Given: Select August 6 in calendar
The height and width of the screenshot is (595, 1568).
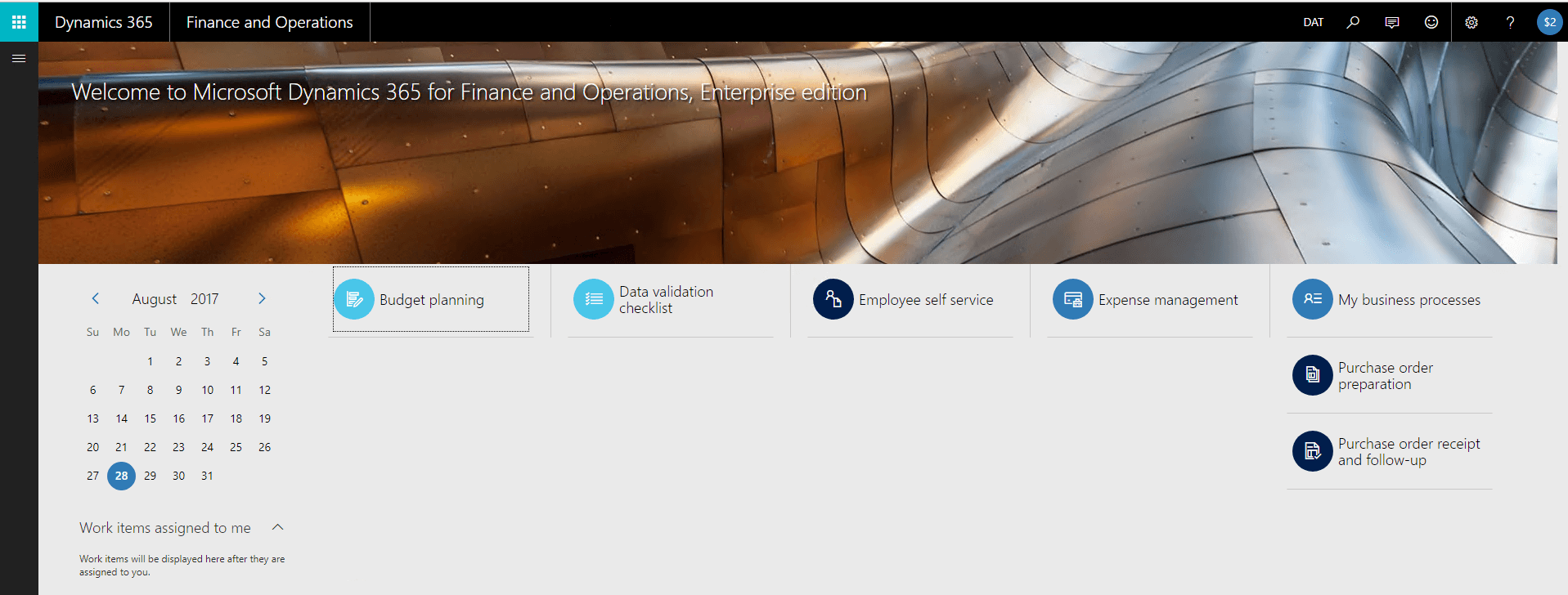Looking at the screenshot, I should click(92, 390).
